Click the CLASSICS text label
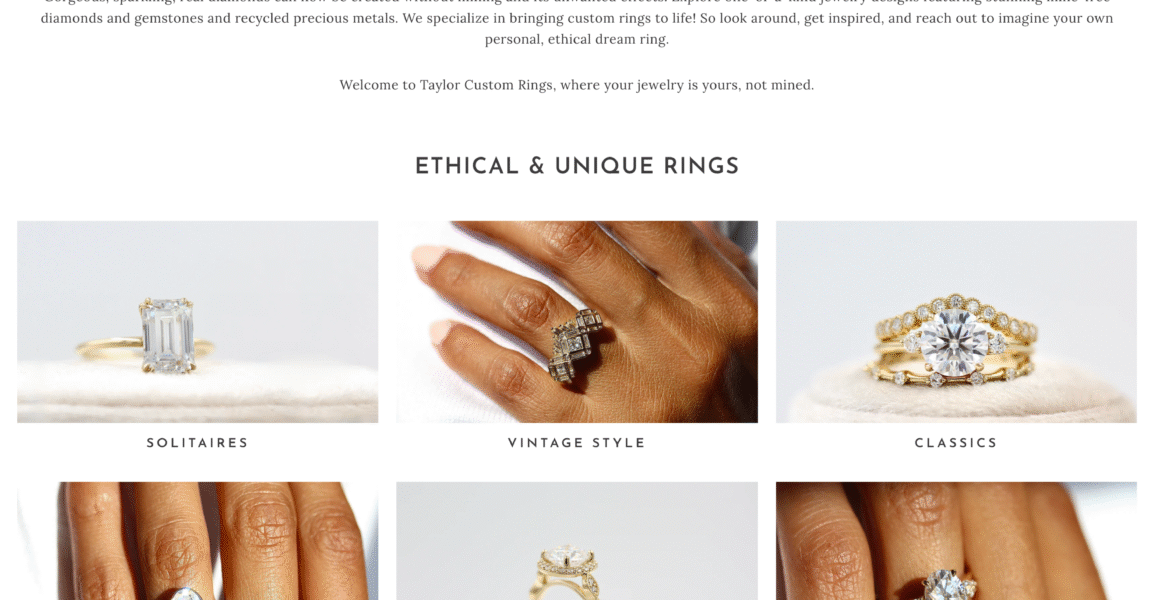Viewport: 1170px width, 600px height. 957,443
